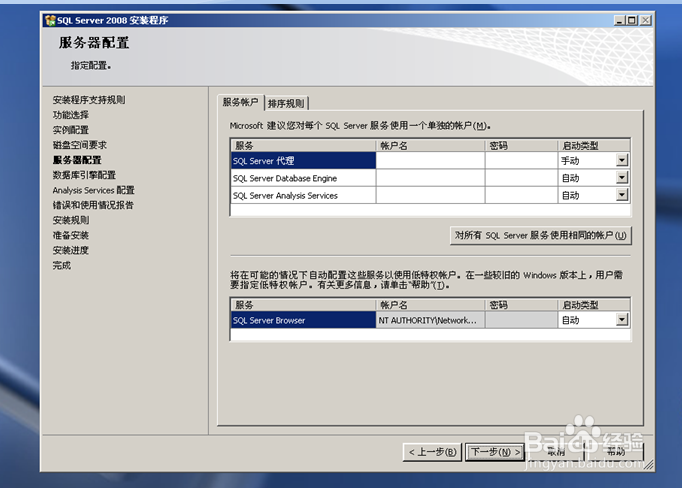Click the 启动类型 header of the upper table
The width and height of the screenshot is (682, 488).
[x=594, y=145]
